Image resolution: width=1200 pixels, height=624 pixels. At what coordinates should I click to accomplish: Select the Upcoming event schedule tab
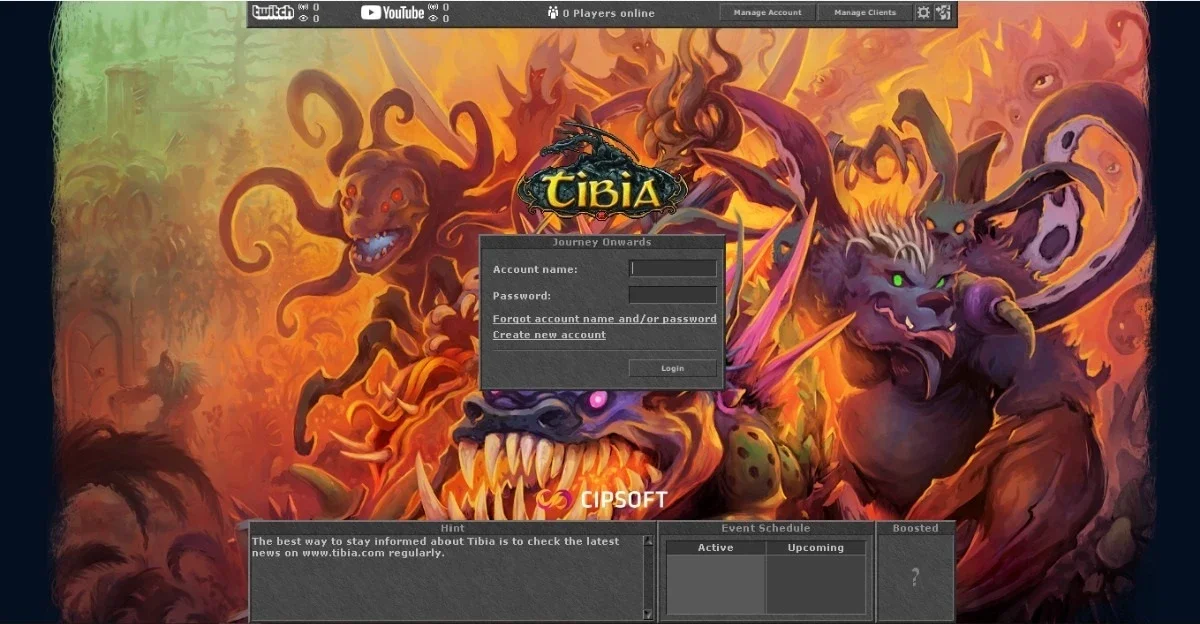[x=816, y=548]
